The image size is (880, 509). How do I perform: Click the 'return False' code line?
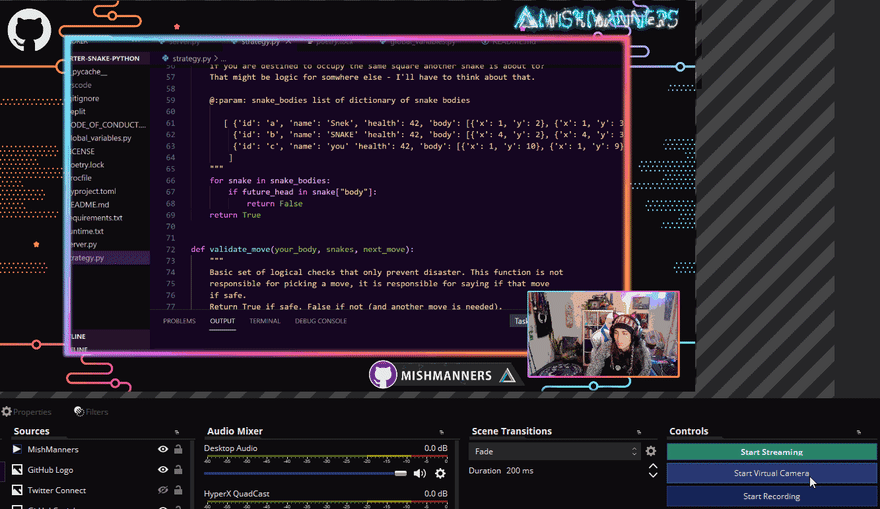point(274,203)
